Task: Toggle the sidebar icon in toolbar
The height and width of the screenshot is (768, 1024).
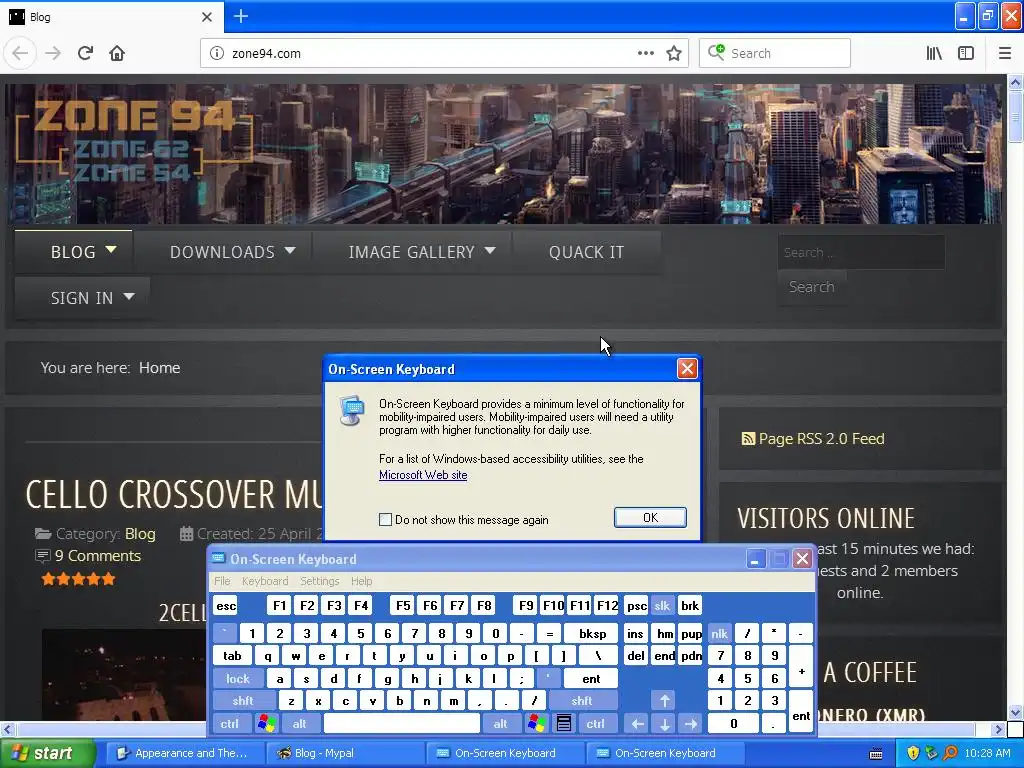Action: point(966,53)
